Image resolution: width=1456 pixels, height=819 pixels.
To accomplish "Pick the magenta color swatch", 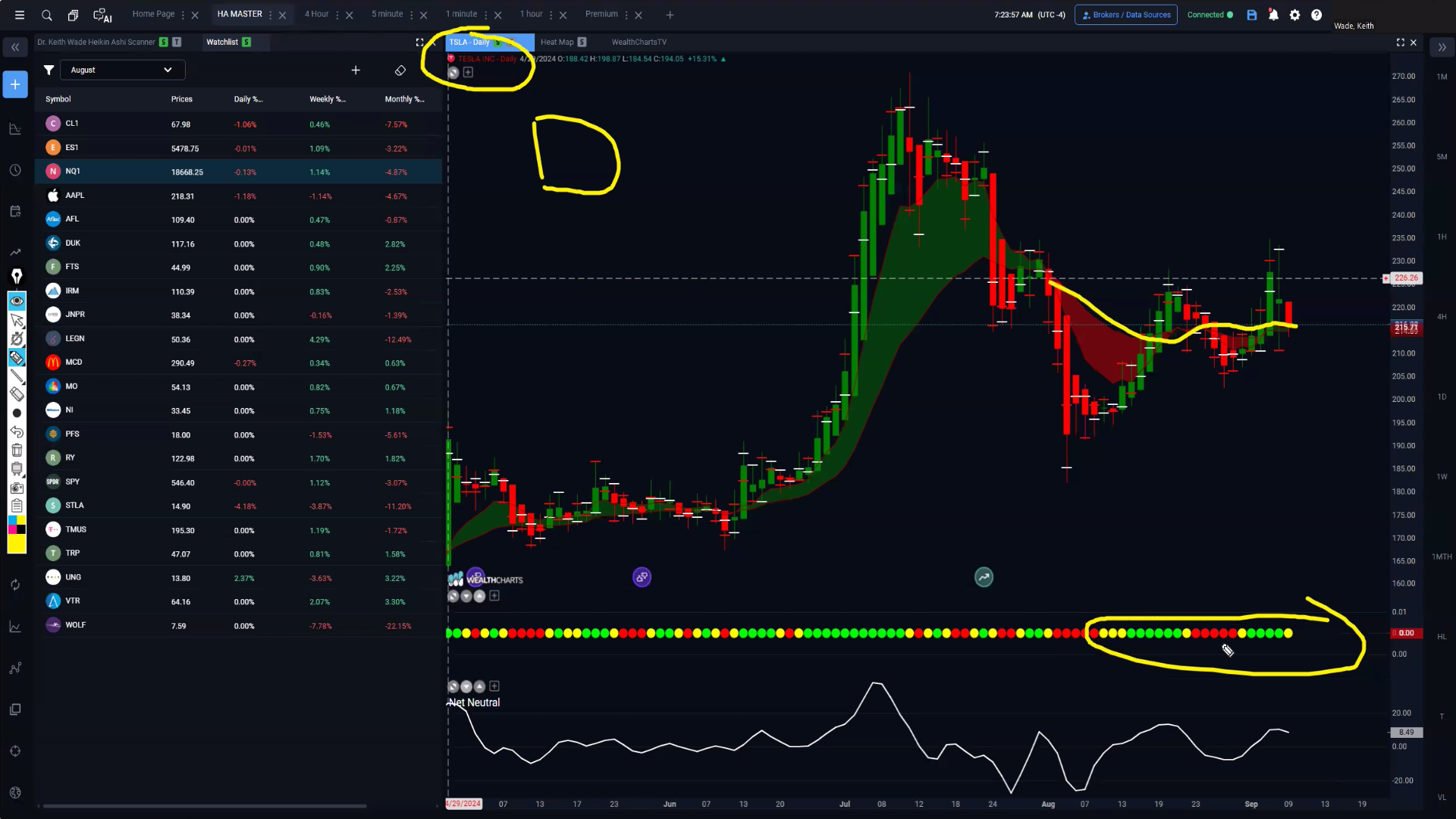I will [12, 529].
